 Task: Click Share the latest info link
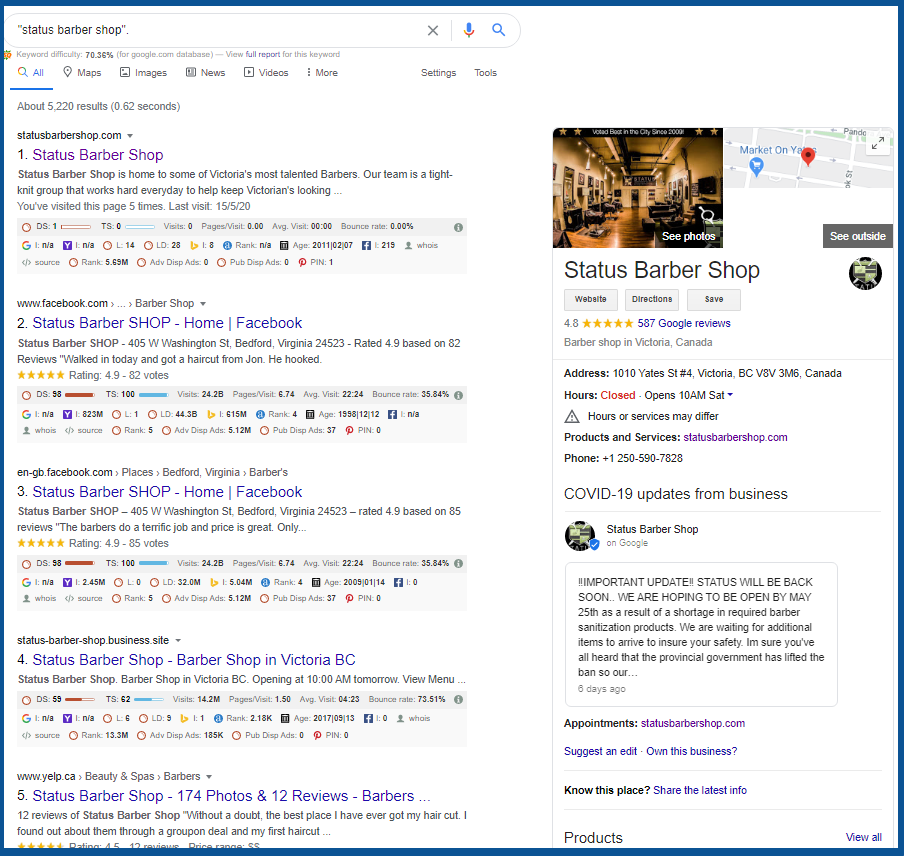coord(700,790)
